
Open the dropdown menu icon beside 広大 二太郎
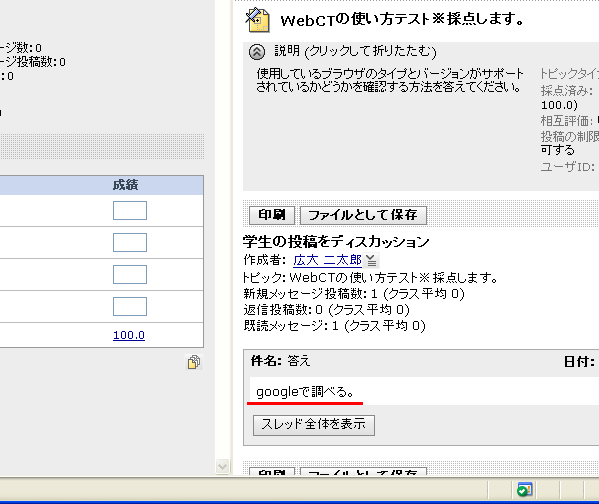point(371,261)
